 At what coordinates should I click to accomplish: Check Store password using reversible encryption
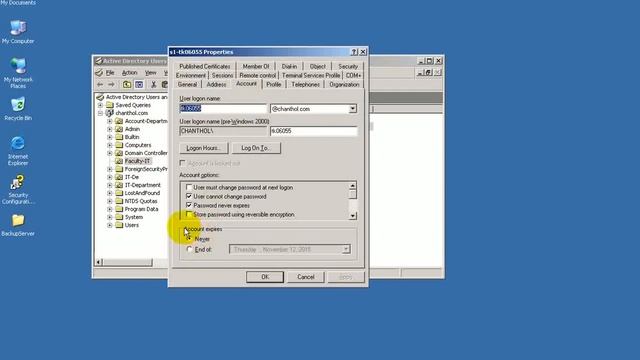point(189,214)
